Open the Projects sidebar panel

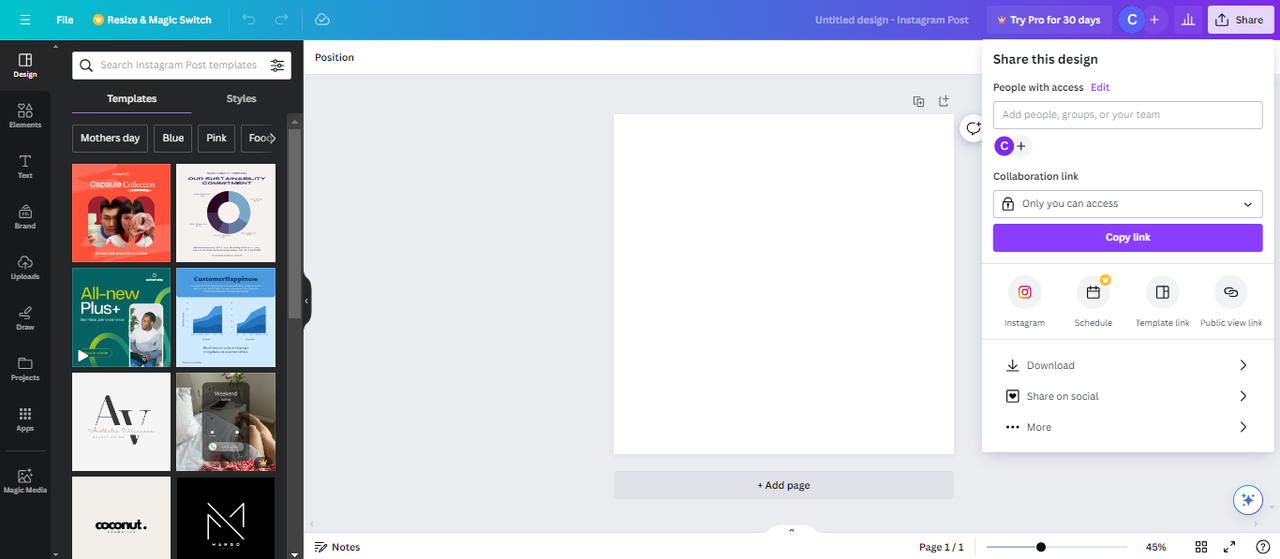pyautogui.click(x=25, y=369)
